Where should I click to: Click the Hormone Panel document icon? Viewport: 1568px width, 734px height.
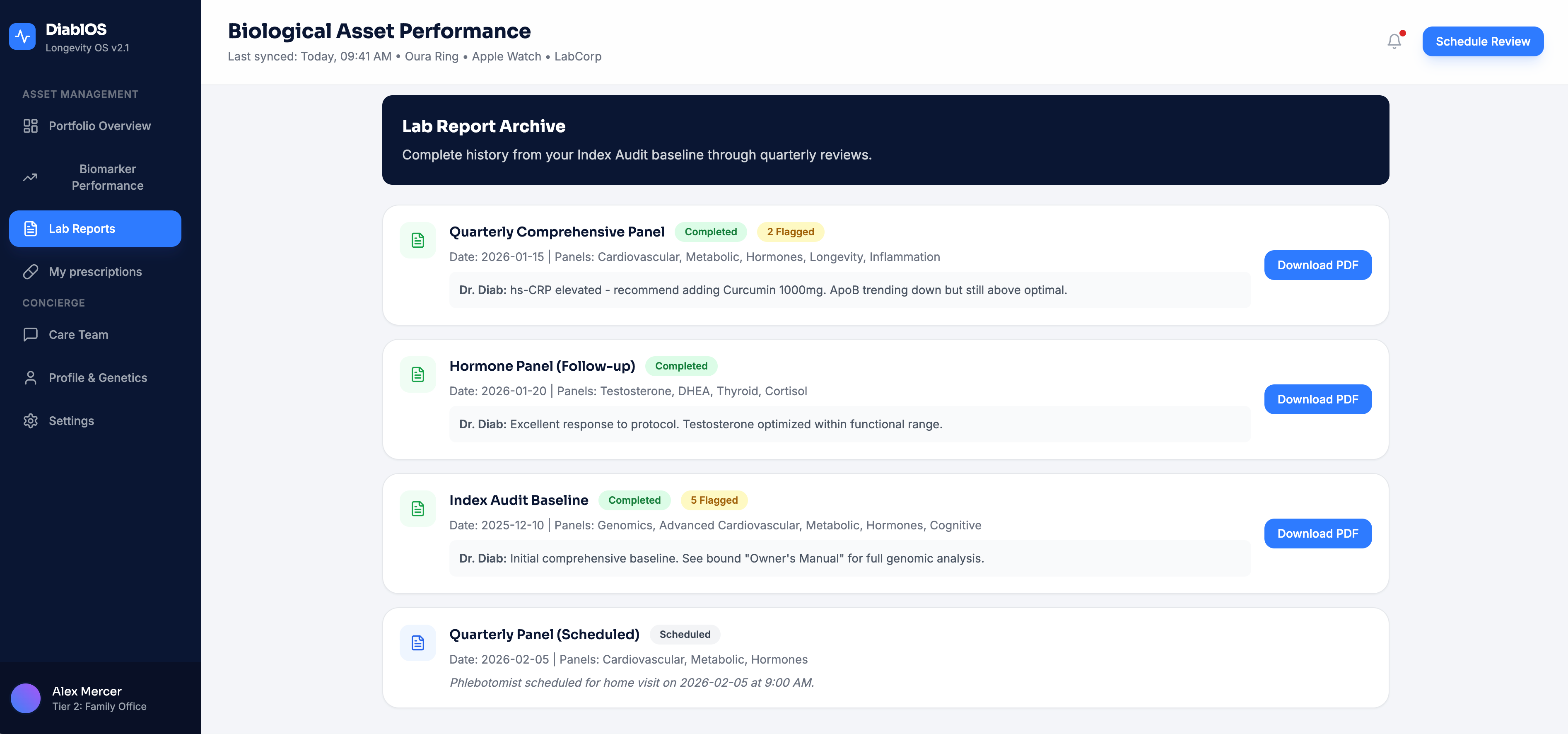coord(418,375)
